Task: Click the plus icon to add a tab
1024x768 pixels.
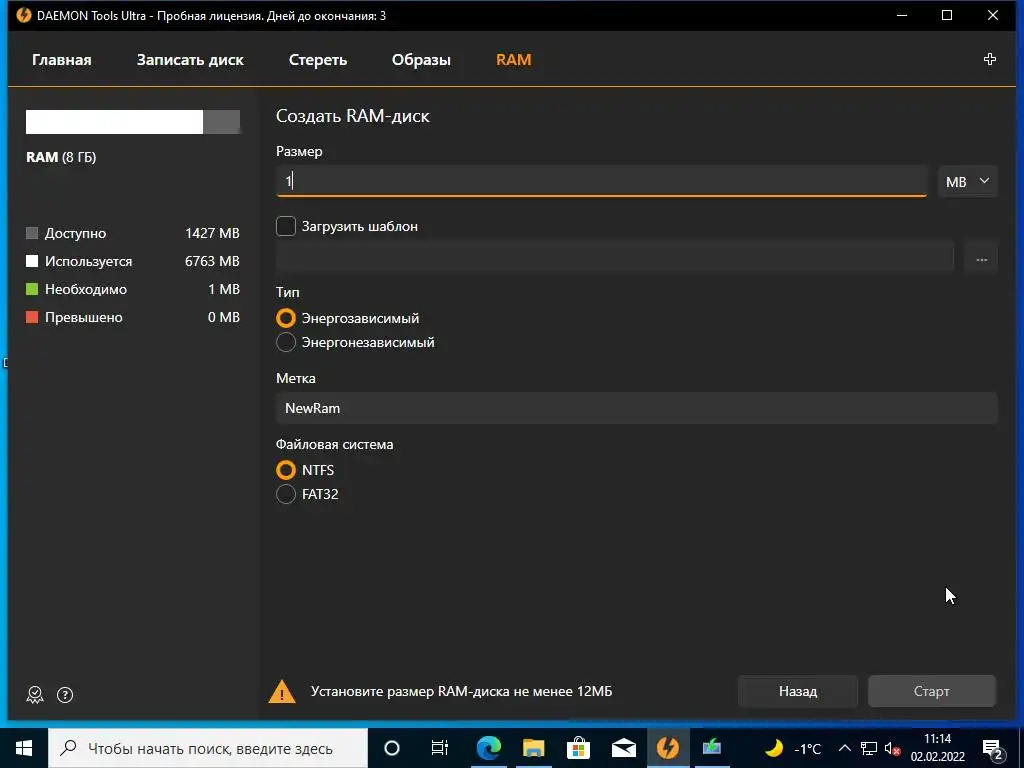Action: [x=989, y=59]
